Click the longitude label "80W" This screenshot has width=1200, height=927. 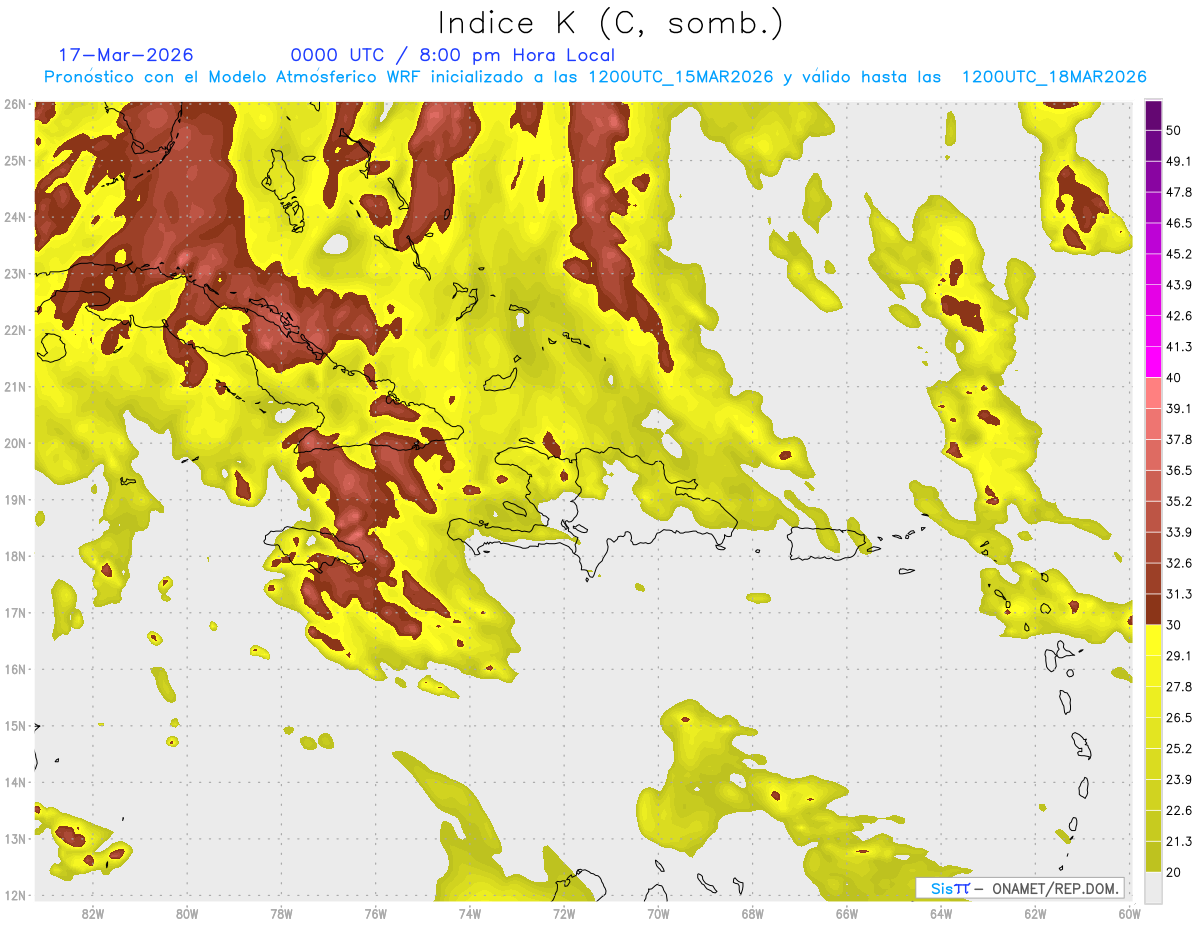tap(187, 913)
